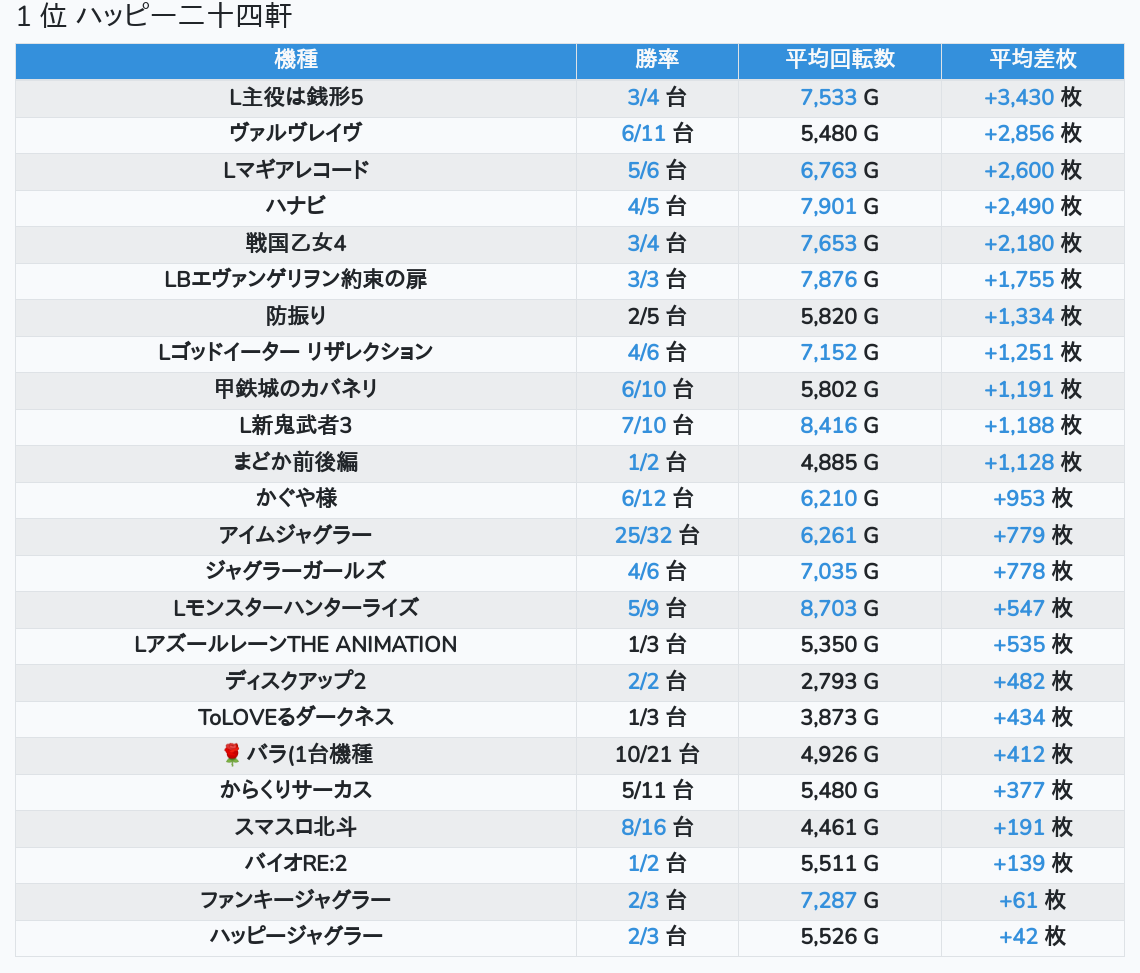
Task: Select the 3/3 win rate for LBエヴァンゲリヲン
Action: click(644, 279)
